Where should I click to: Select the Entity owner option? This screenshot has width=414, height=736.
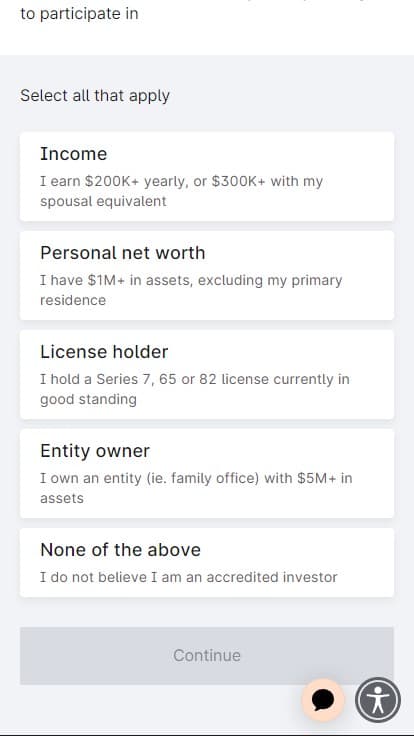click(x=207, y=474)
